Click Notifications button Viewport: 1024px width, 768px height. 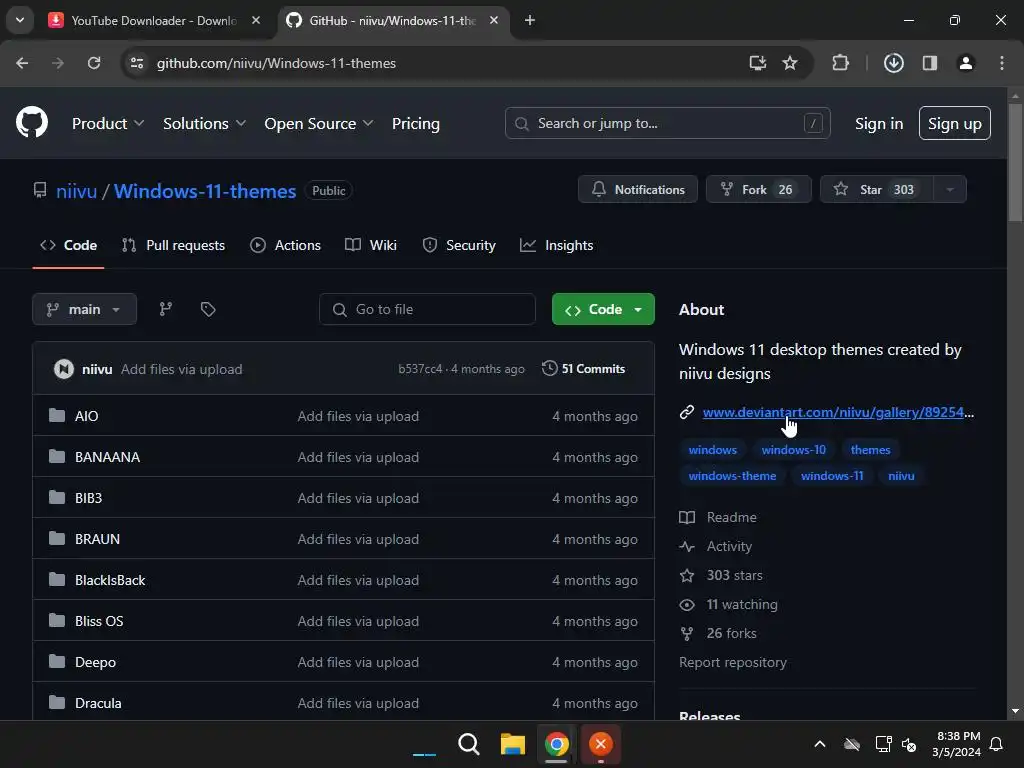coord(637,189)
